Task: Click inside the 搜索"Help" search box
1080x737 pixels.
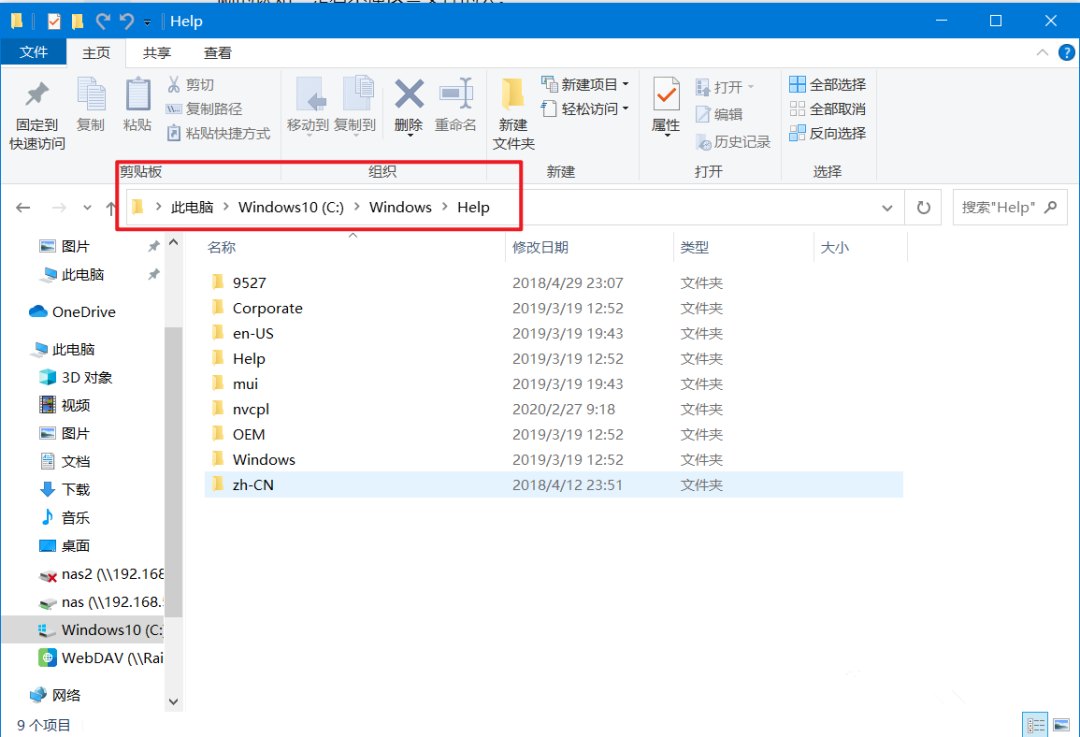Action: coord(1000,207)
